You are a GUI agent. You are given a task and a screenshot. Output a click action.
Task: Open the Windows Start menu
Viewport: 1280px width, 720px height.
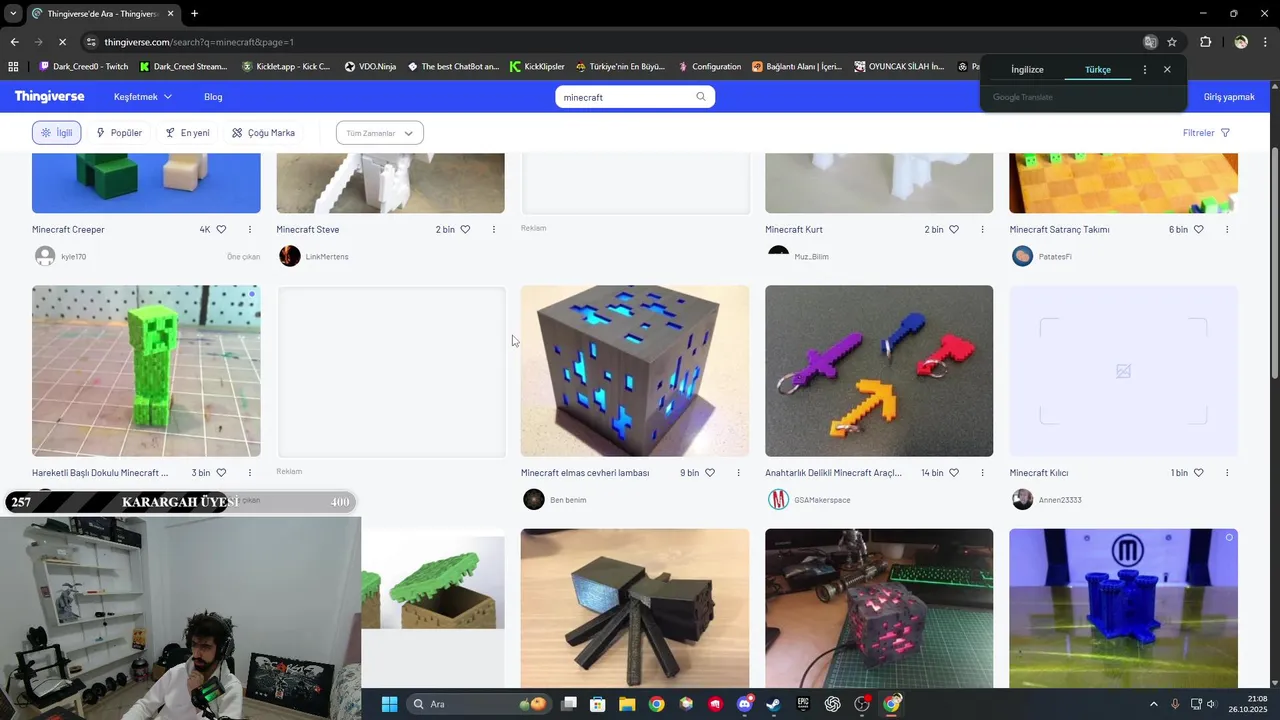tap(389, 704)
